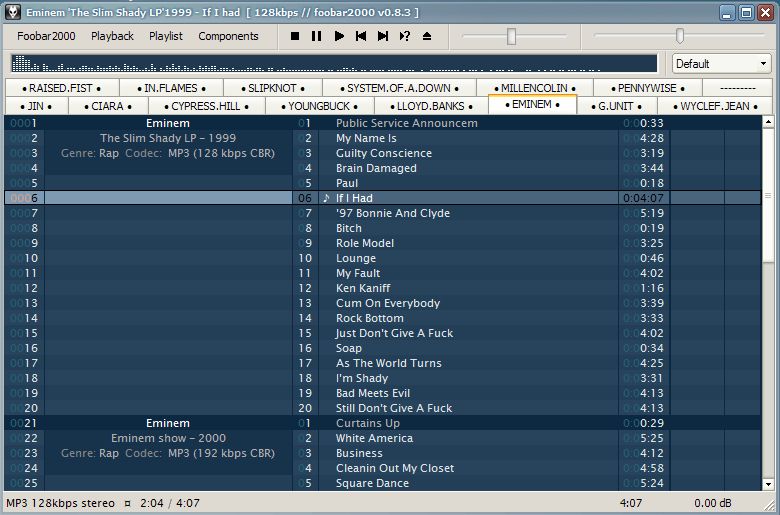Pause the current track

pyautogui.click(x=317, y=36)
